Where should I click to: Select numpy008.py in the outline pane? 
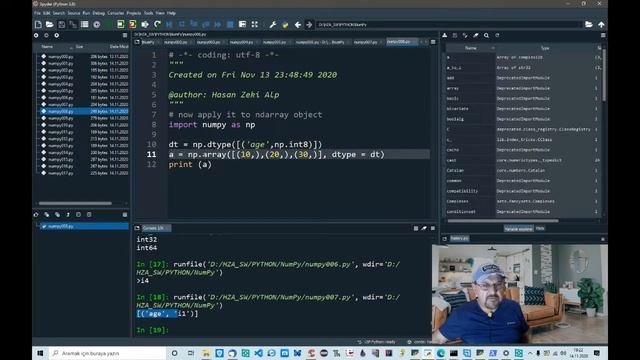(83, 226)
